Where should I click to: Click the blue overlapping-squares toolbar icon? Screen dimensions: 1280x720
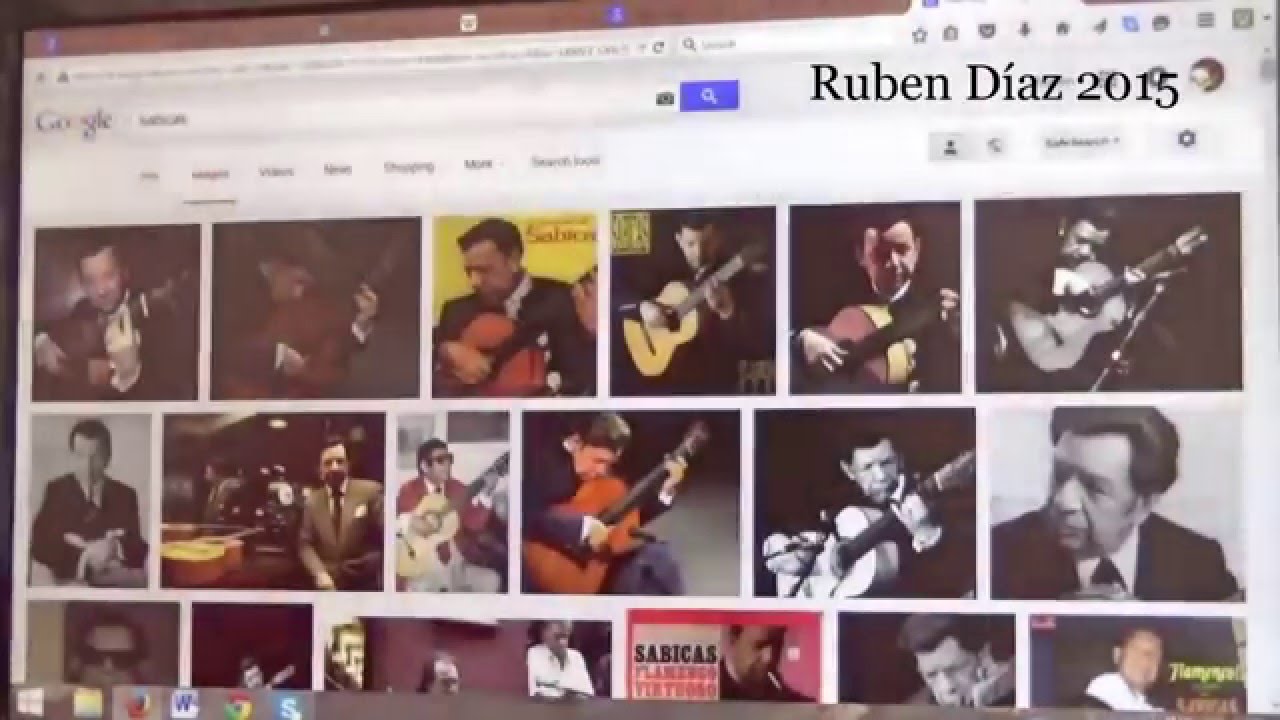(1130, 25)
